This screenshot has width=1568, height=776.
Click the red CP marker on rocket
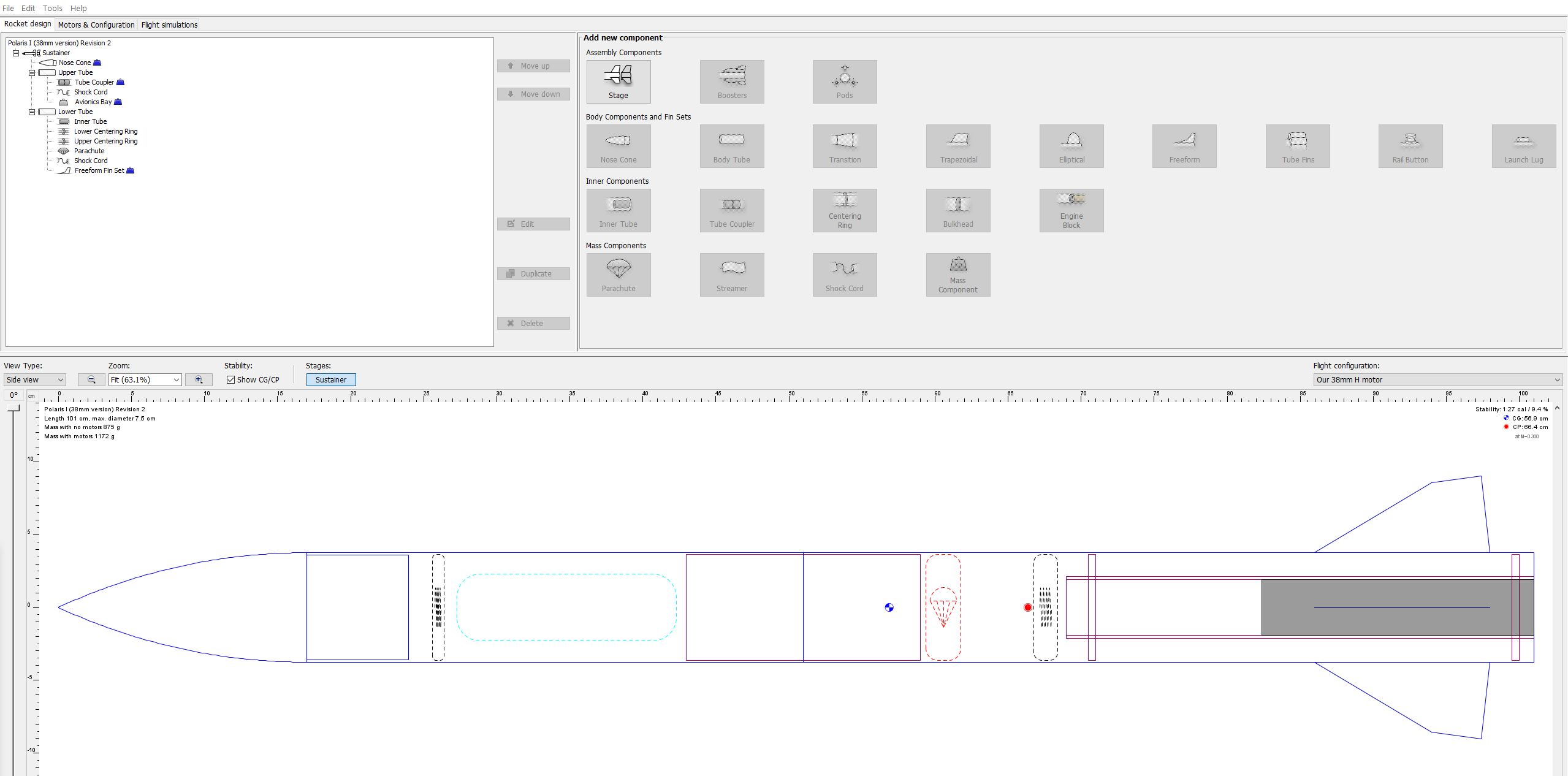tap(1028, 607)
